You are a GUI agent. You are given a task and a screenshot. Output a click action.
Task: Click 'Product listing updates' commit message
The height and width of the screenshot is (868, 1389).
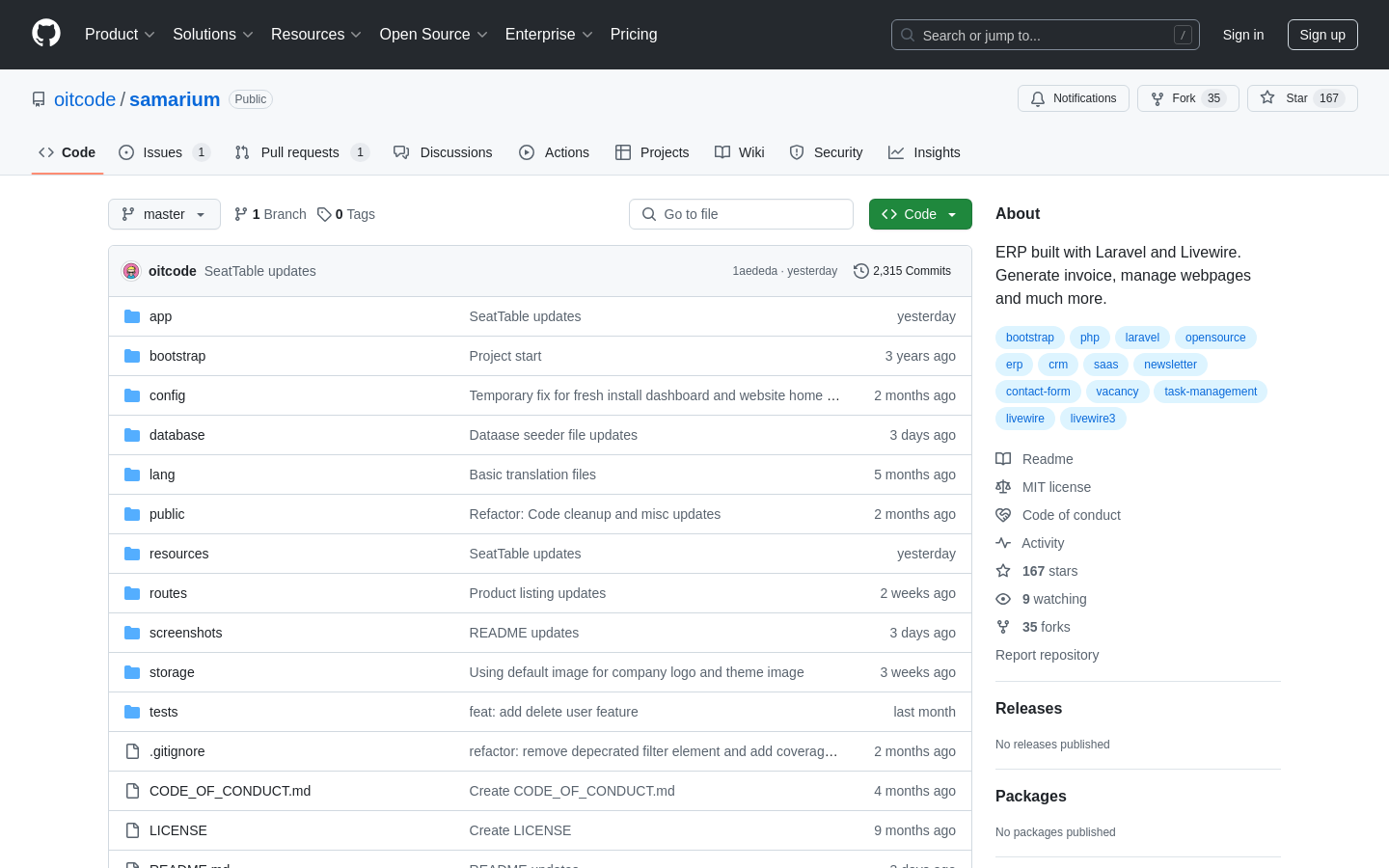(x=537, y=593)
